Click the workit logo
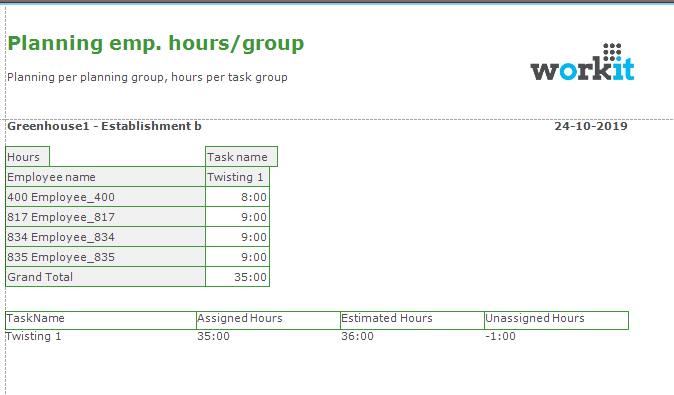The image size is (674, 395). coord(582,62)
